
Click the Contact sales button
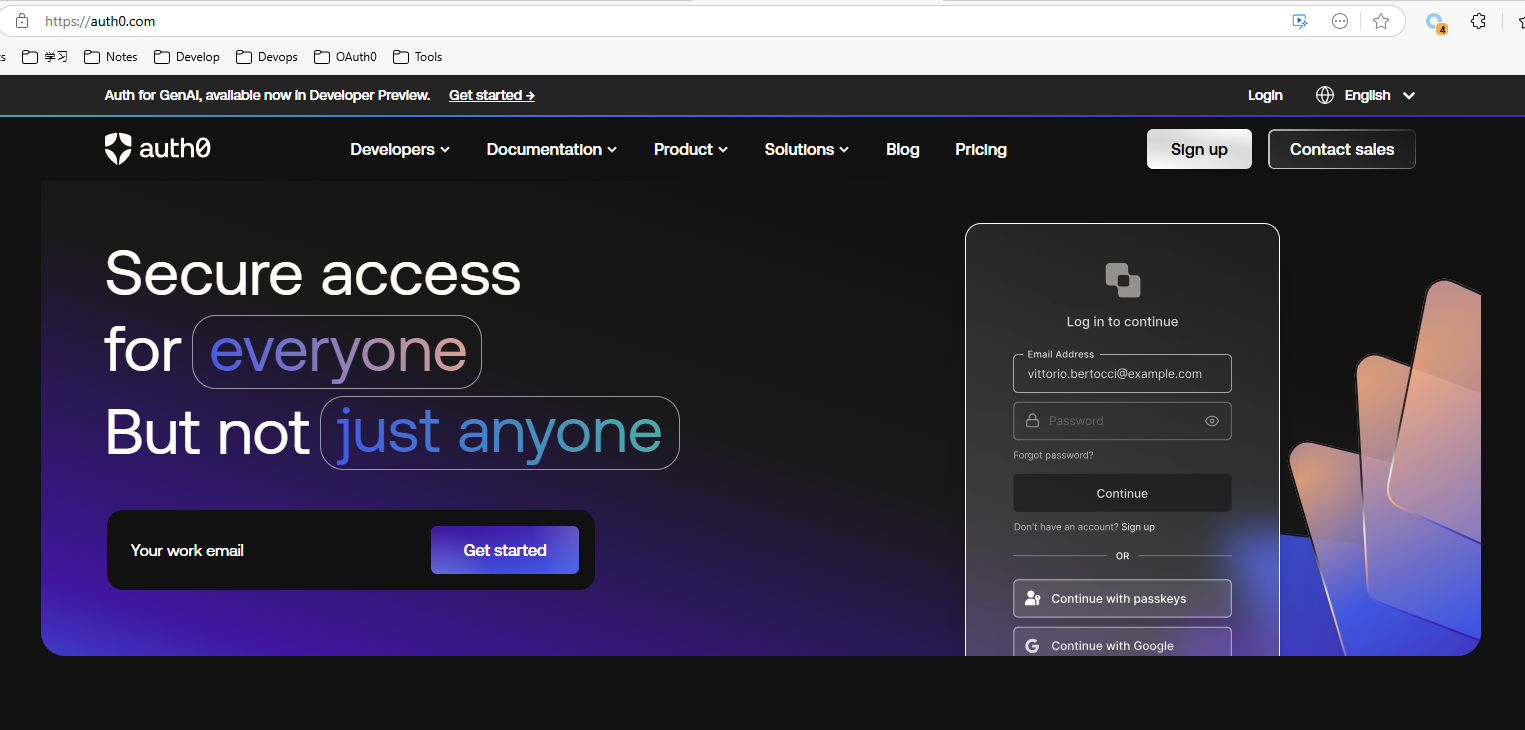click(1341, 149)
